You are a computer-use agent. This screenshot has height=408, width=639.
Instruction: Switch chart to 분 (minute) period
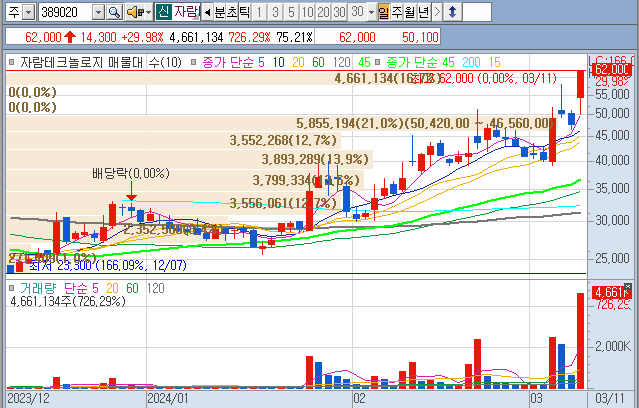click(219, 12)
